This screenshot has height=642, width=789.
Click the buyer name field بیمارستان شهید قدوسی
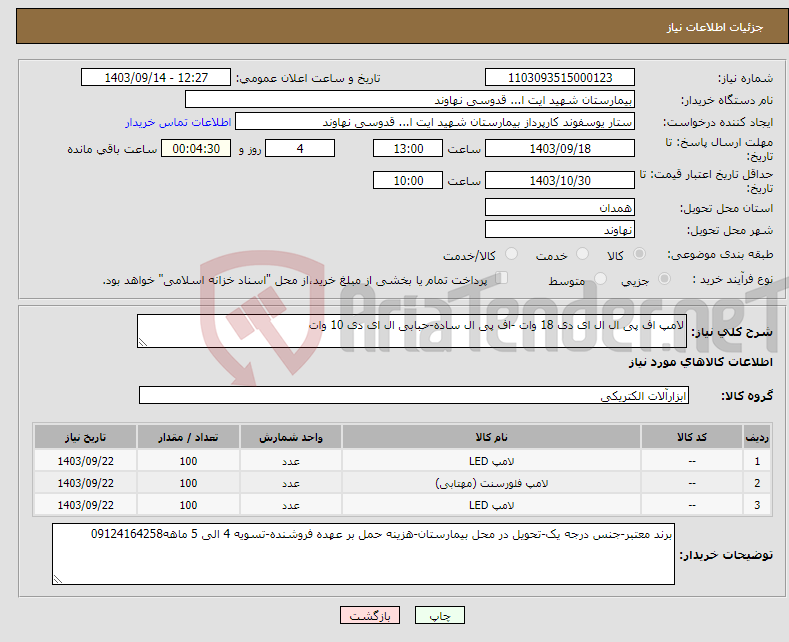410,100
